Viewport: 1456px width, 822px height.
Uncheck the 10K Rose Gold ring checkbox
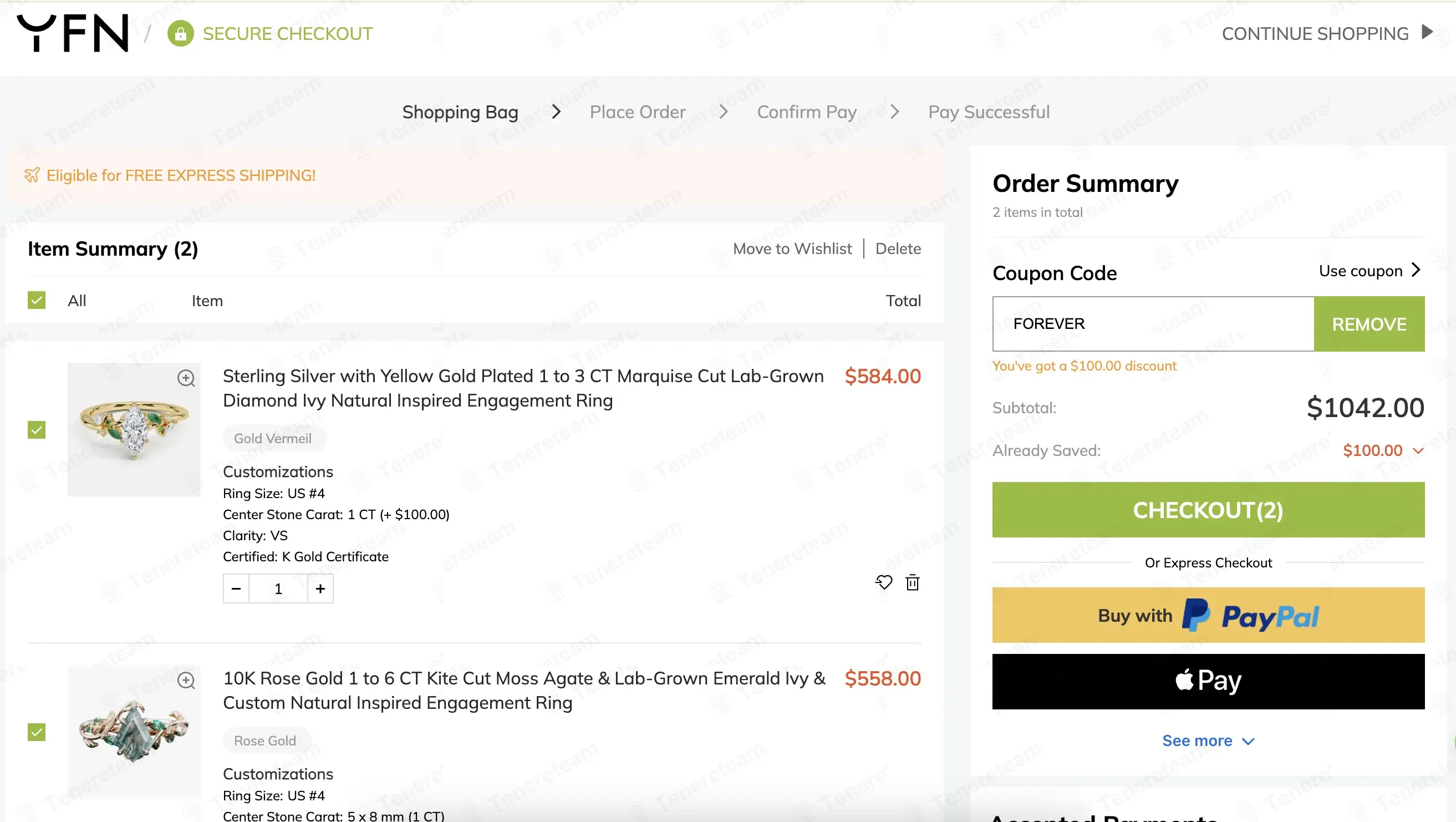click(x=37, y=732)
